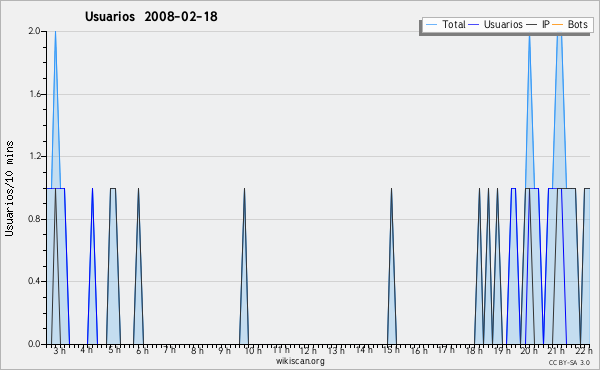Viewport: 600px width, 370px height.
Task: Click the light blue Total legend line
Action: coord(431,25)
